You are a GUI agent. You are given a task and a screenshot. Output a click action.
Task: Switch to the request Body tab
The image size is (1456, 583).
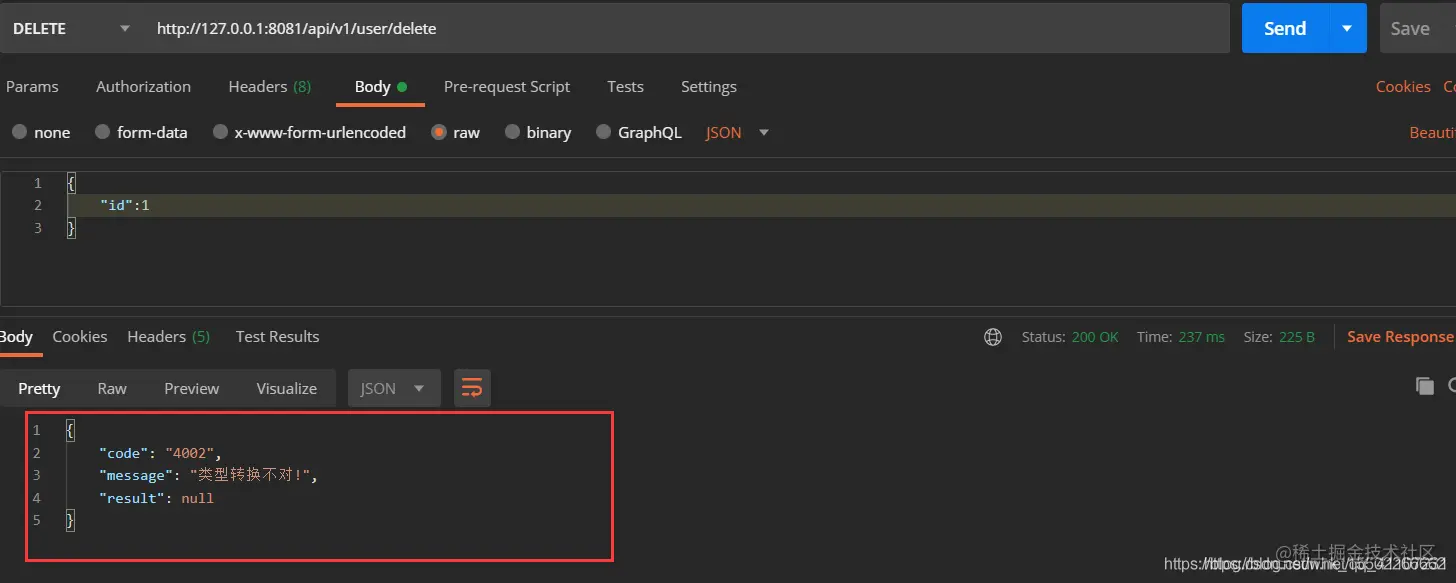381,87
